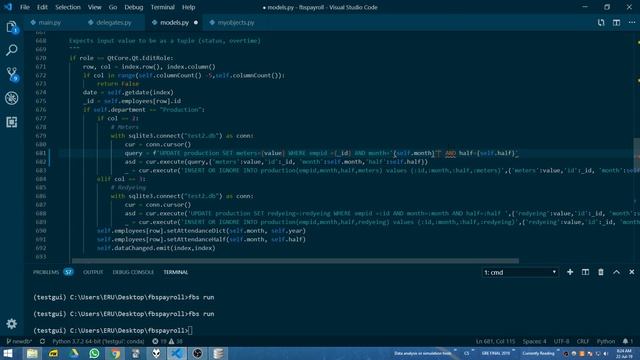Image resolution: width=640 pixels, height=360 pixels.
Task: Click the compare changes icon in editor toolbar
Action: coord(601,22)
